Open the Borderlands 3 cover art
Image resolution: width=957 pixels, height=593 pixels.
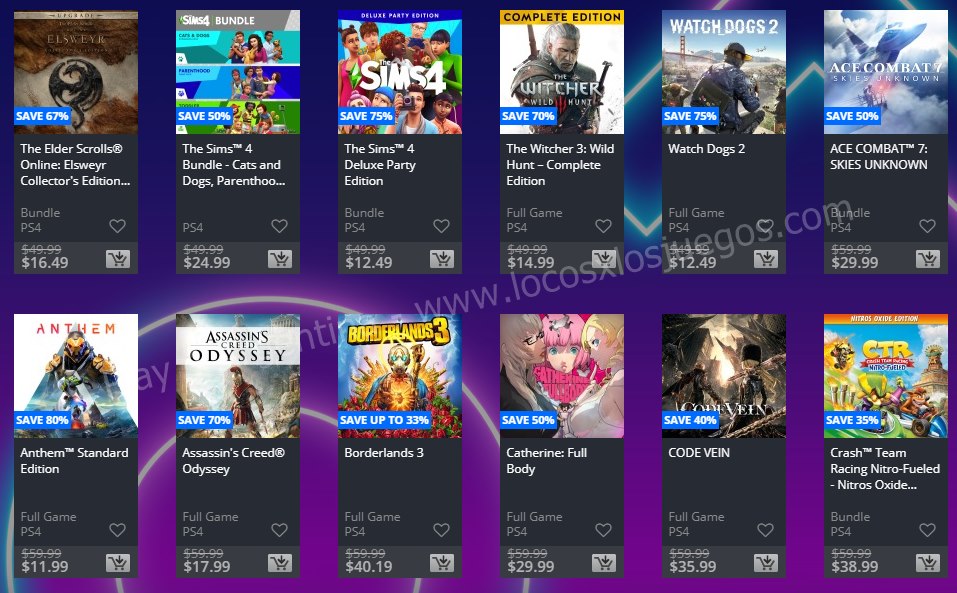400,376
